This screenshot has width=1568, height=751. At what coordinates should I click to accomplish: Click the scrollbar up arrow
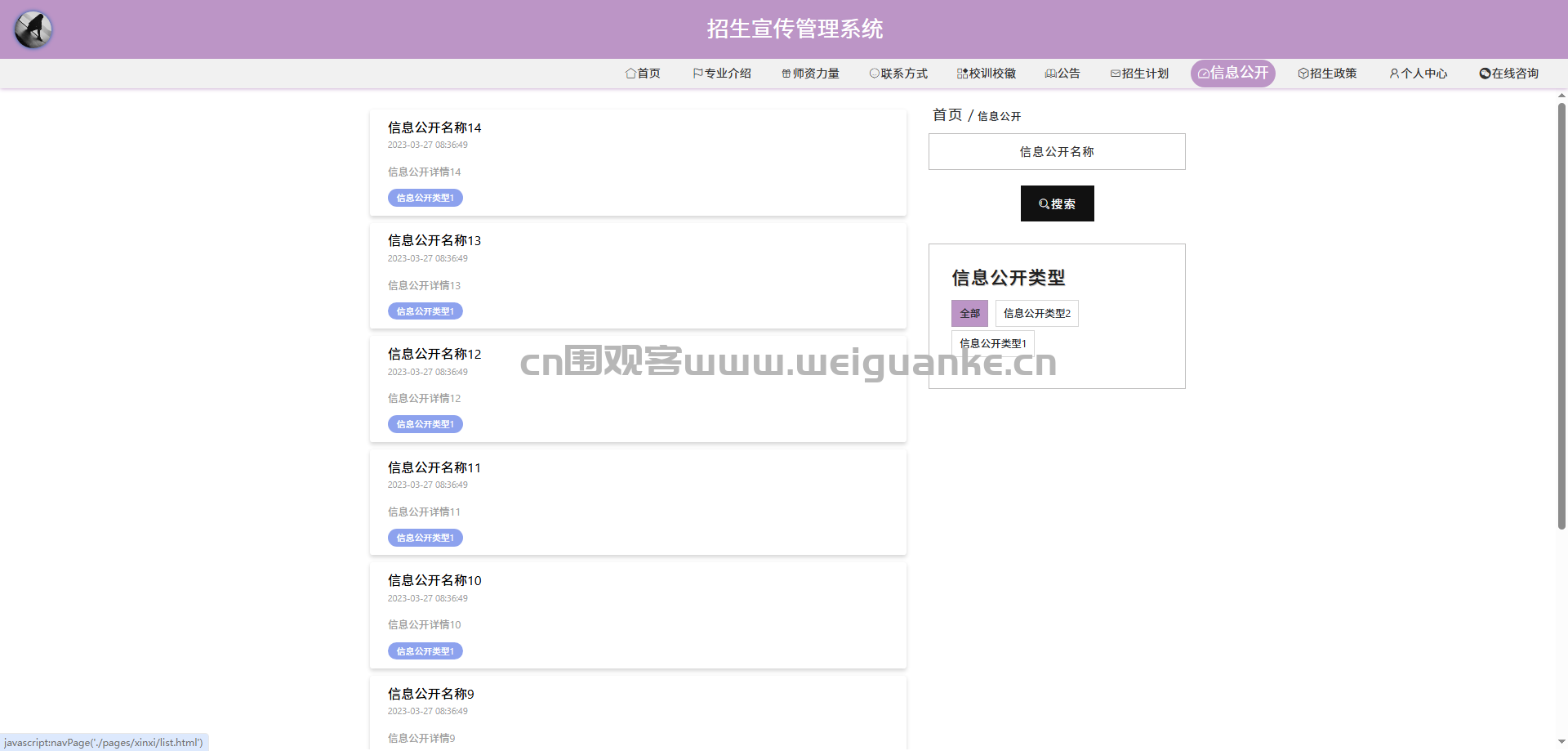point(1561,96)
